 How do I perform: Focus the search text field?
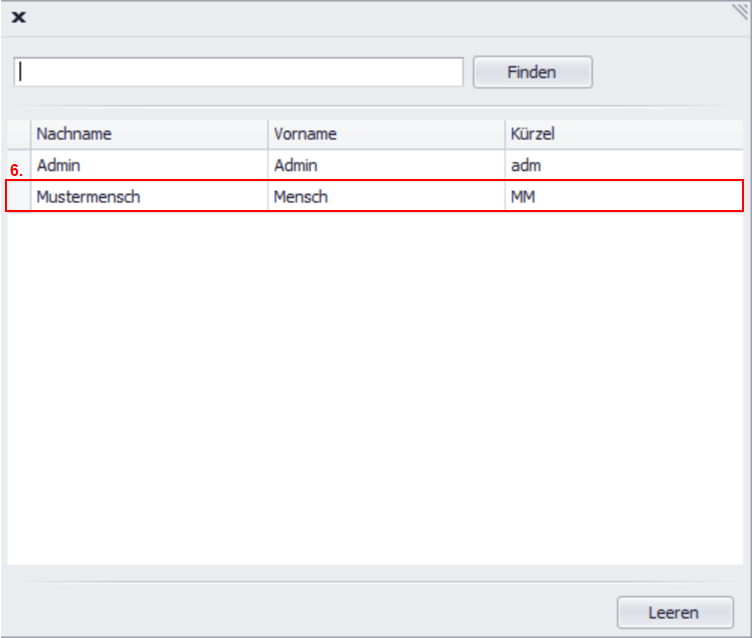(238, 72)
